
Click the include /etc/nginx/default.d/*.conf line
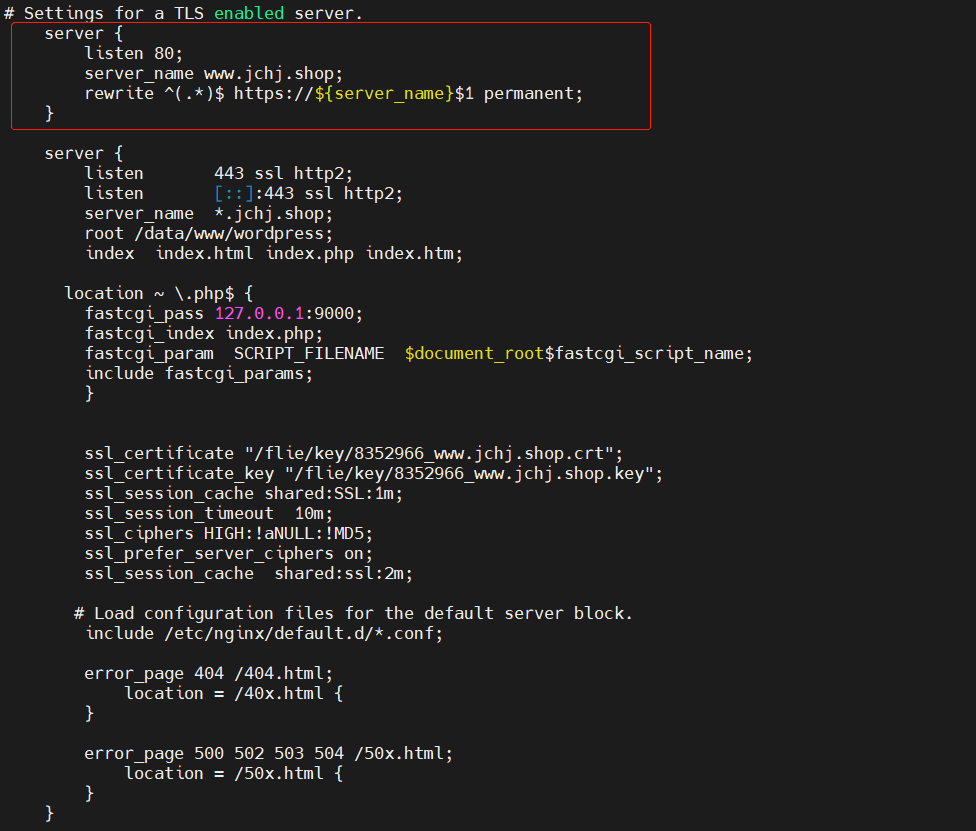pos(264,634)
